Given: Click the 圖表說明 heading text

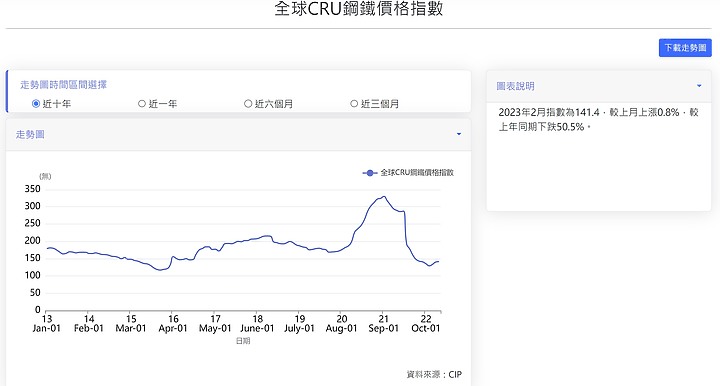Looking at the screenshot, I should [515, 86].
